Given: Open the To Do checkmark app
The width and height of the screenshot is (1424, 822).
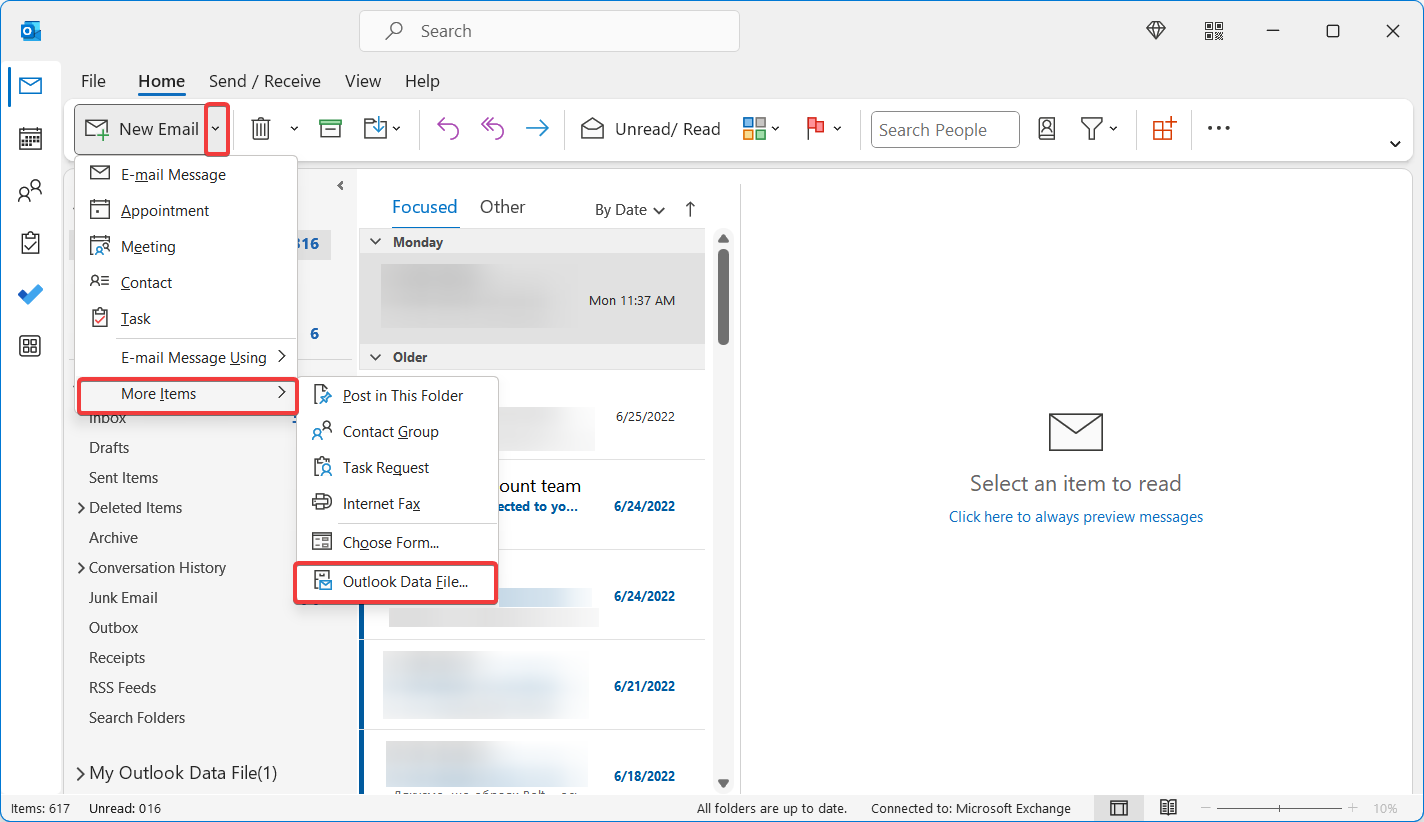Looking at the screenshot, I should (30, 294).
